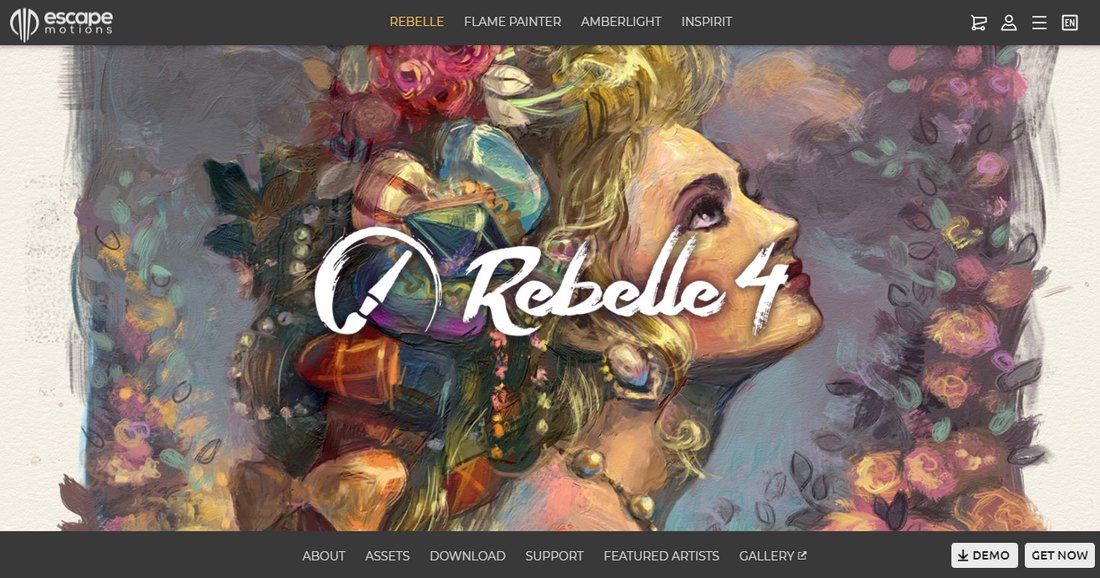Visit the Support section

click(x=554, y=556)
